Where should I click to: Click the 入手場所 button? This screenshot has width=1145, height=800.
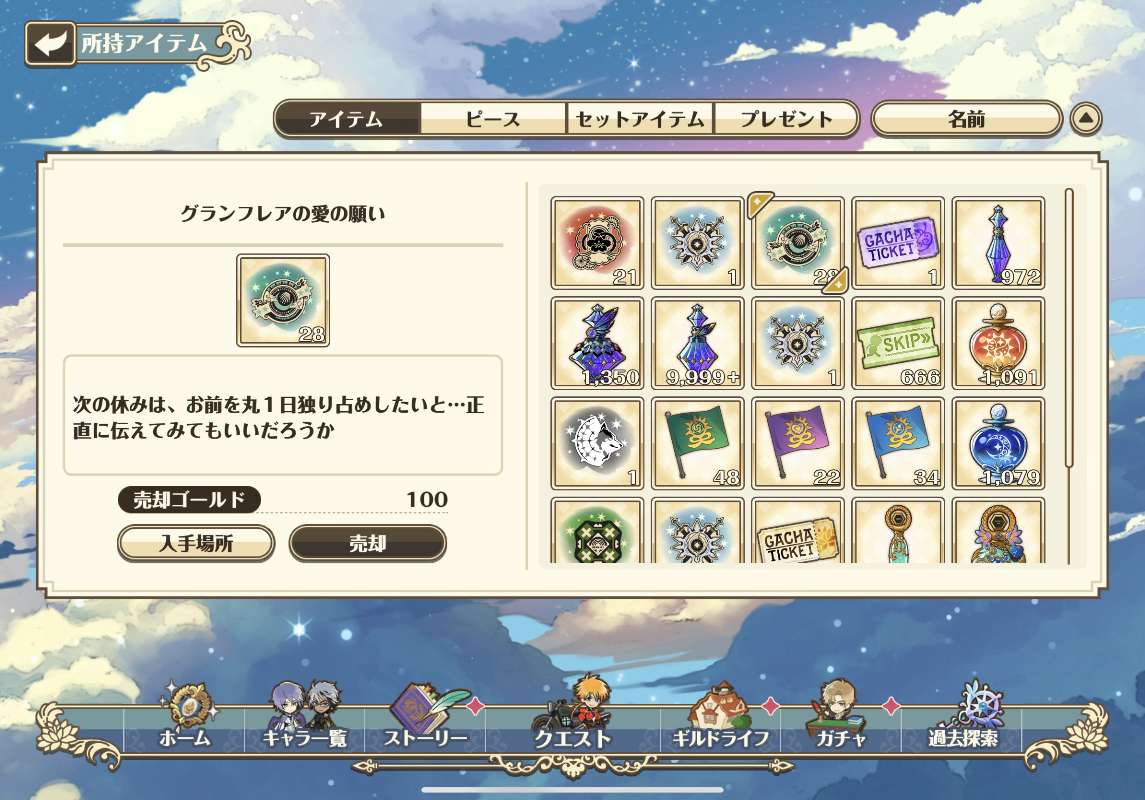click(x=196, y=543)
